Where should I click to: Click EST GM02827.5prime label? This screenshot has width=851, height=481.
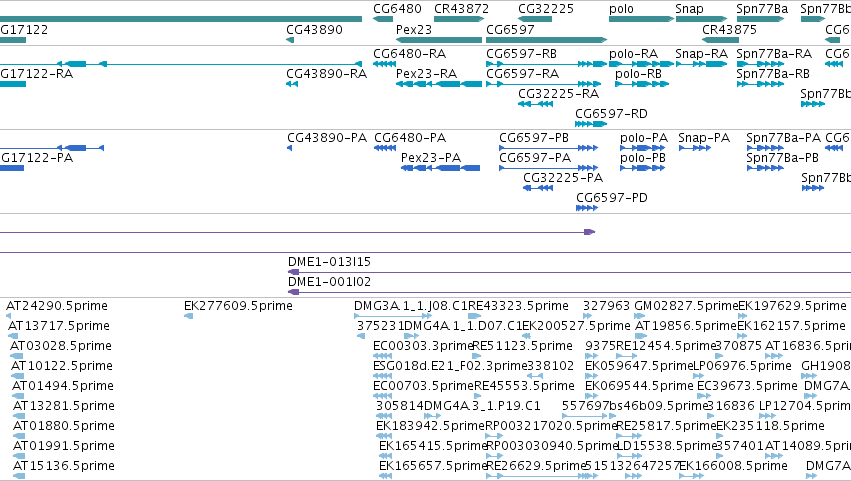click(686, 306)
